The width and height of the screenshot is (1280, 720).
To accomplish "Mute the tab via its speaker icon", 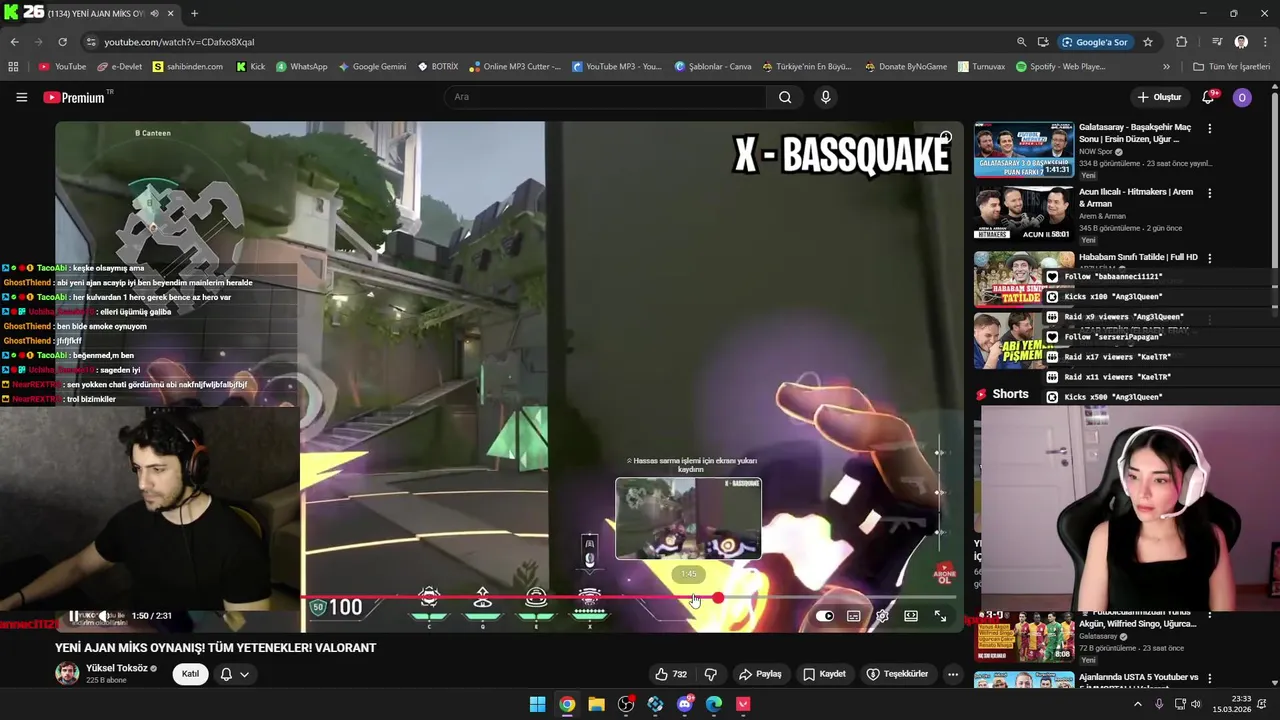I will [153, 14].
